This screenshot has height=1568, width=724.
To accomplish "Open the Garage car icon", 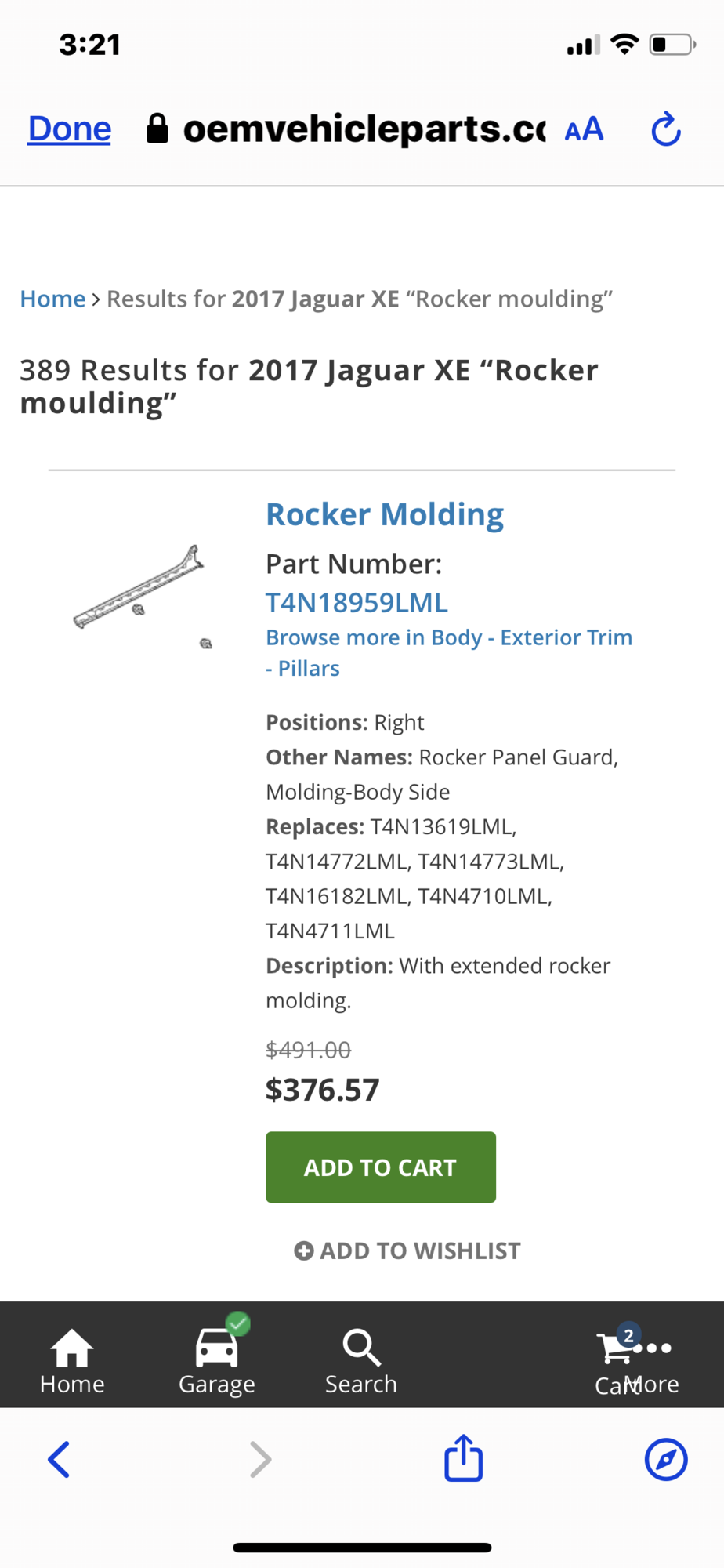I will pos(216,1348).
